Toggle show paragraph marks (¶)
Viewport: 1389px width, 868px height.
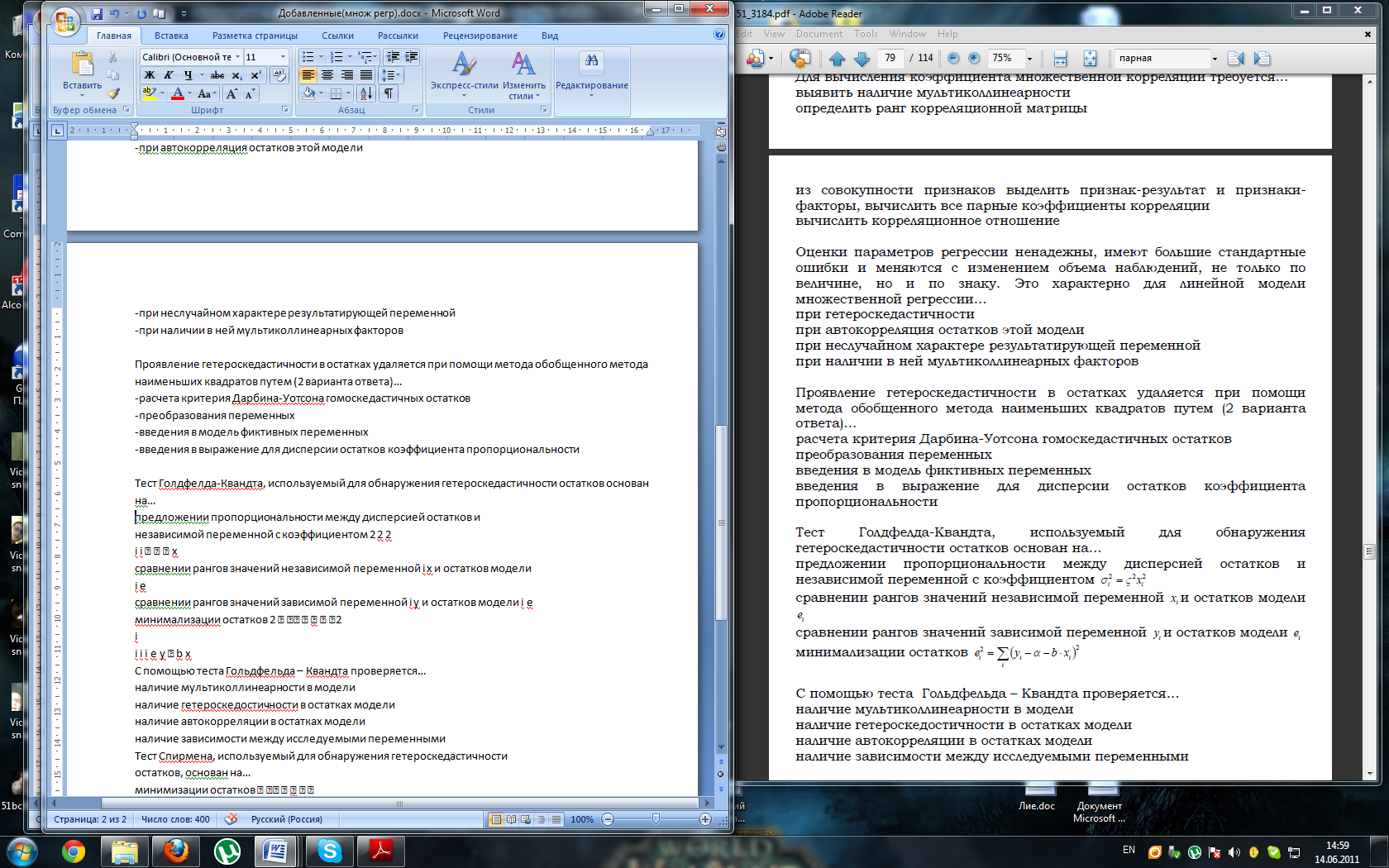coord(389,93)
